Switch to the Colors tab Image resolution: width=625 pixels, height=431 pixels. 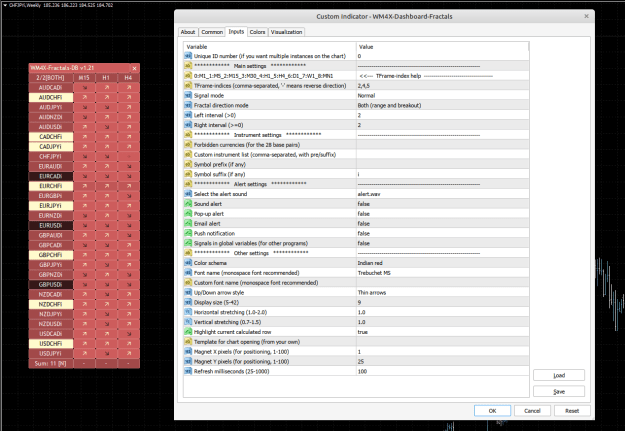pyautogui.click(x=257, y=32)
